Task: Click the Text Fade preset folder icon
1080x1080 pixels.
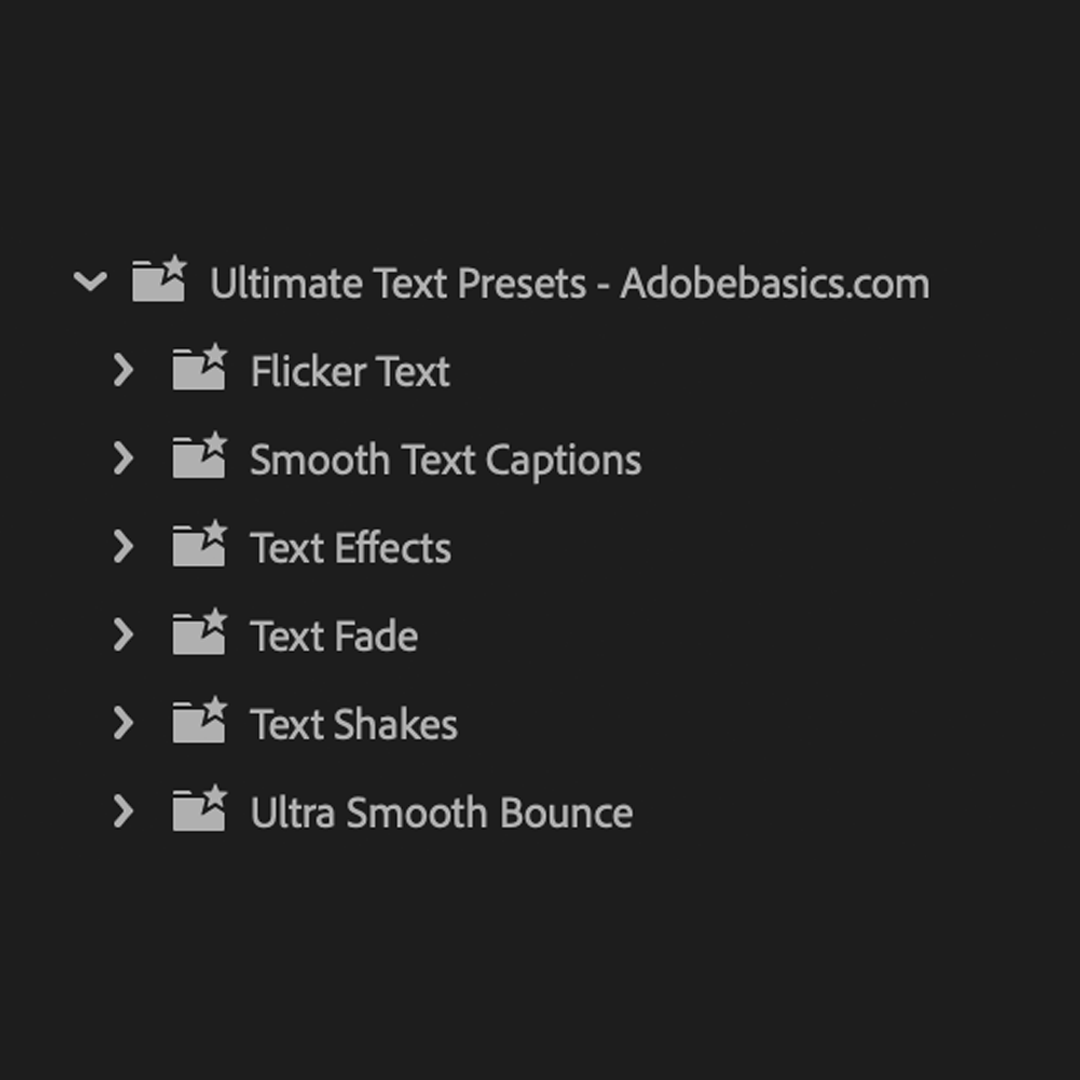Action: click(x=200, y=635)
